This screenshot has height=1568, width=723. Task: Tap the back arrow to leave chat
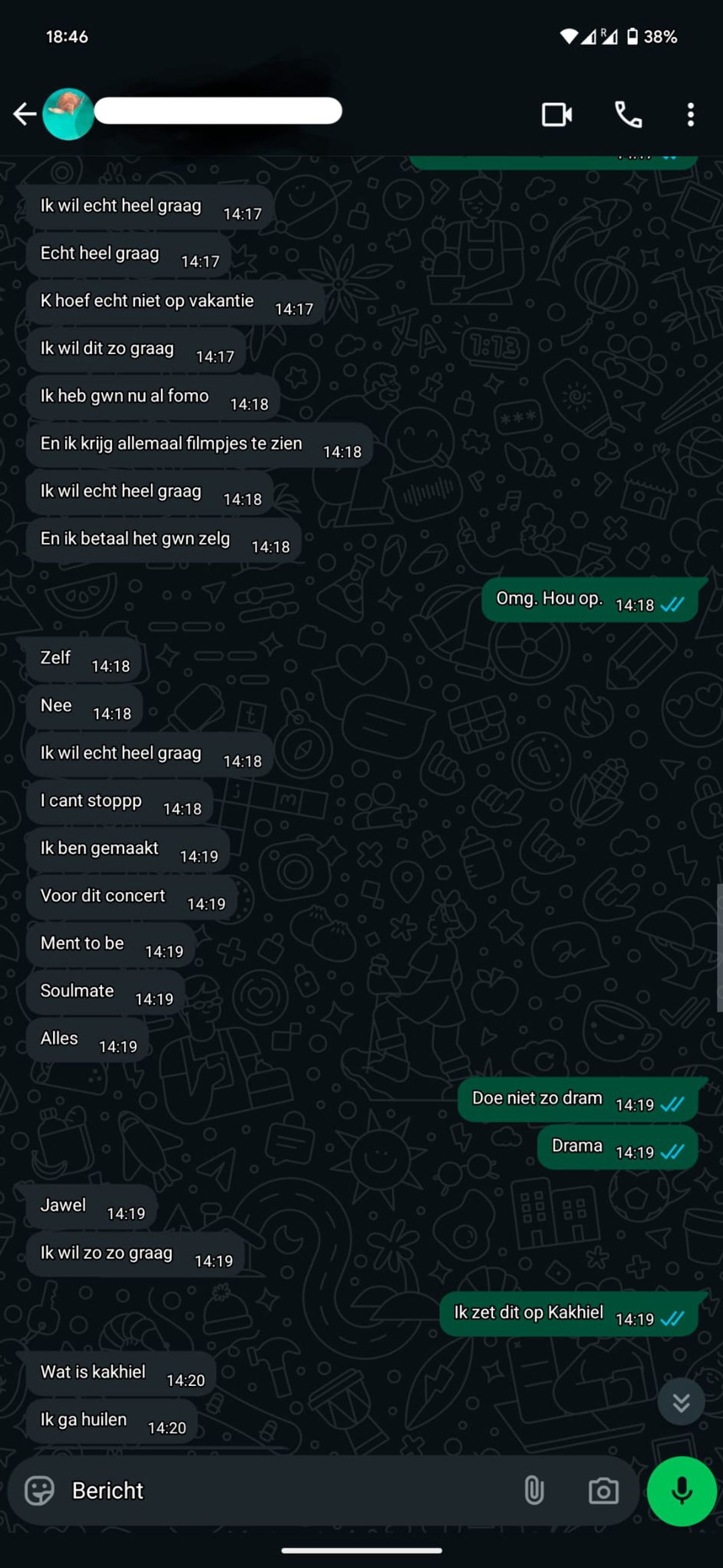pos(24,114)
